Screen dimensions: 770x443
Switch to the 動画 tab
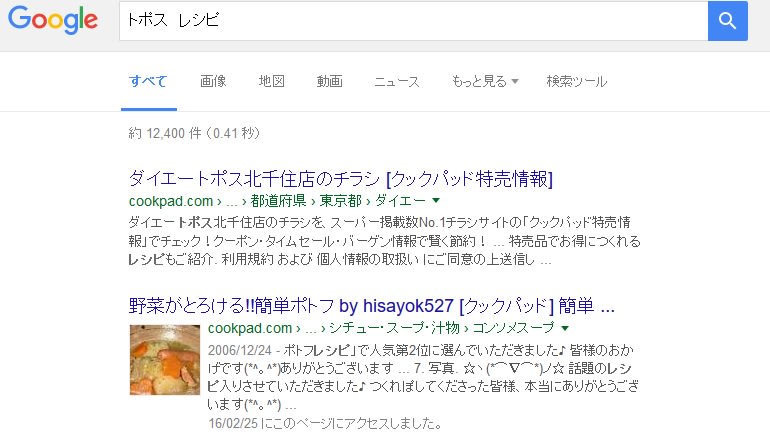pyautogui.click(x=330, y=81)
